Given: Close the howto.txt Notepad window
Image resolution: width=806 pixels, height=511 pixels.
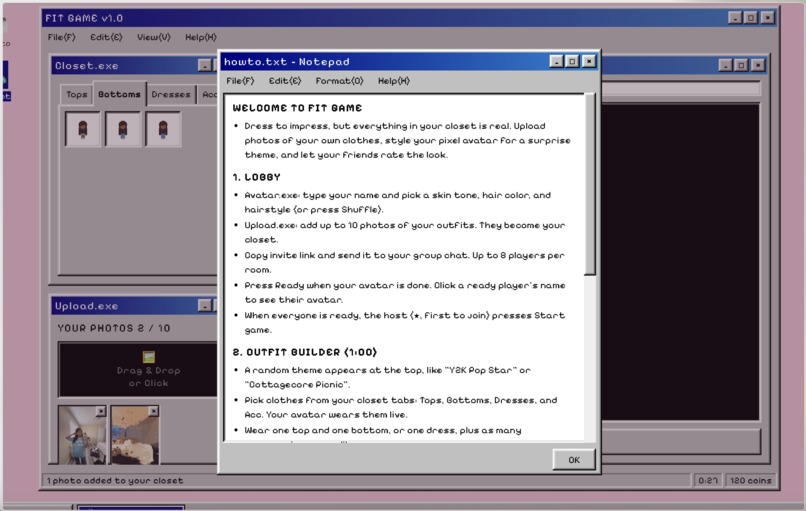Looking at the screenshot, I should pyautogui.click(x=589, y=62).
